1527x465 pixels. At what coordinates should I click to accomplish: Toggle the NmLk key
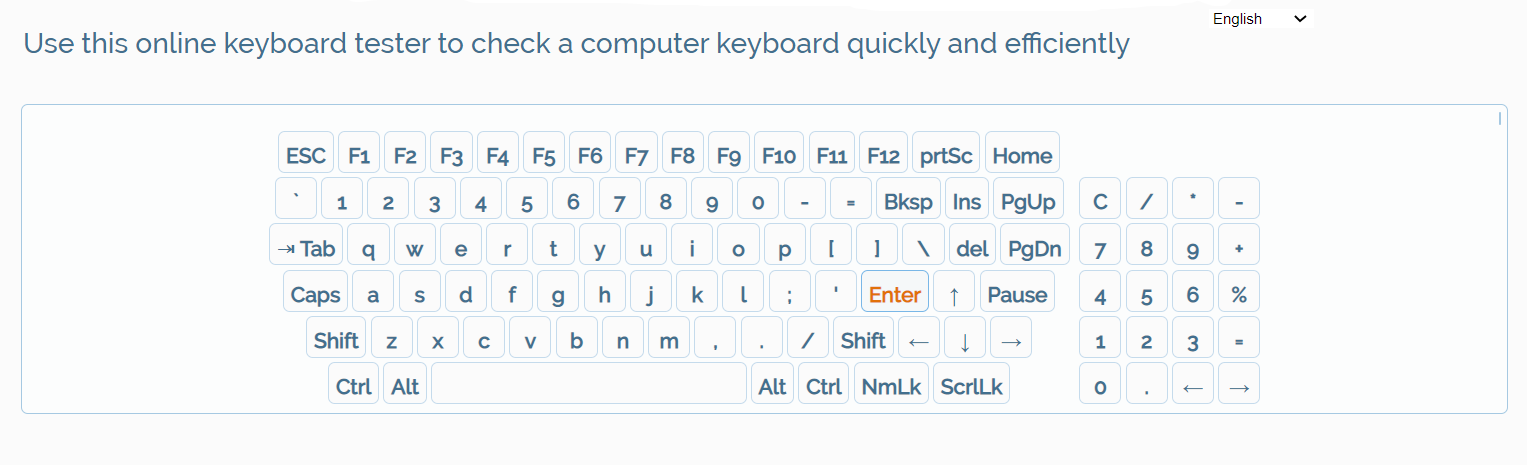[x=891, y=386]
